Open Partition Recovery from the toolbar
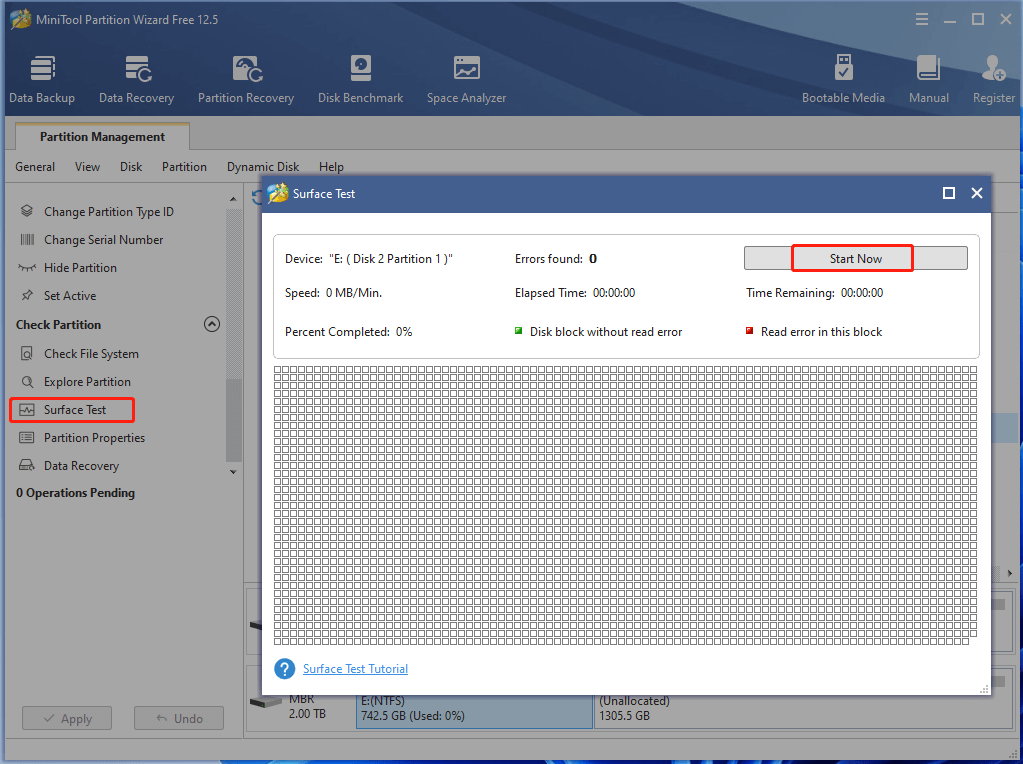Screen dimensions: 1023x764 [x=246, y=79]
